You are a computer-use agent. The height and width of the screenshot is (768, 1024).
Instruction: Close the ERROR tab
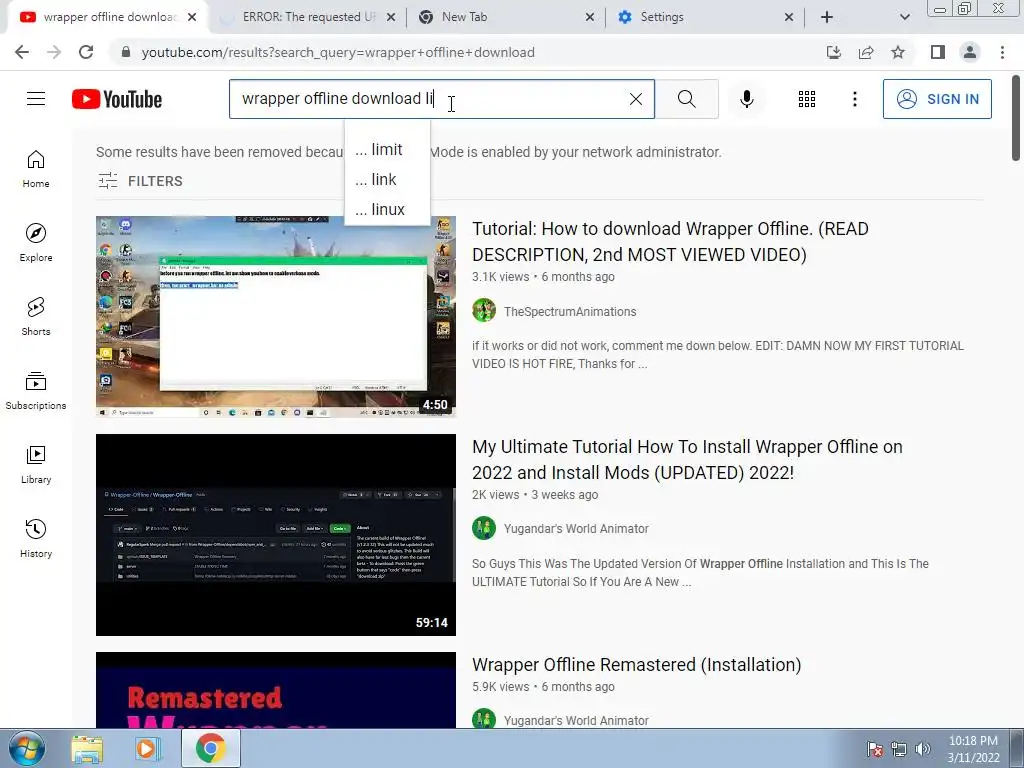point(391,17)
